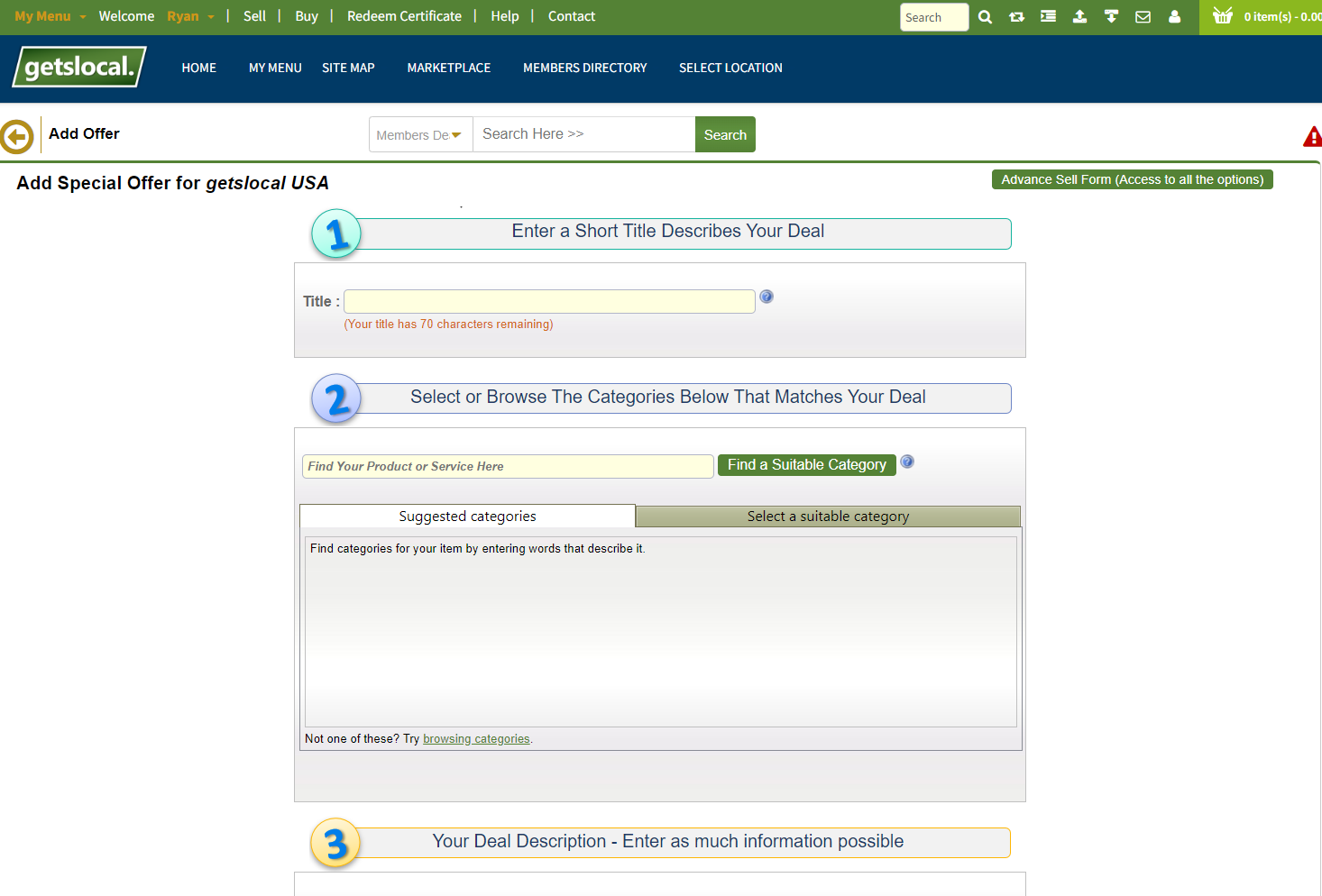Image resolution: width=1322 pixels, height=896 pixels.
Task: Open the envelope messages icon
Action: pyautogui.click(x=1143, y=17)
